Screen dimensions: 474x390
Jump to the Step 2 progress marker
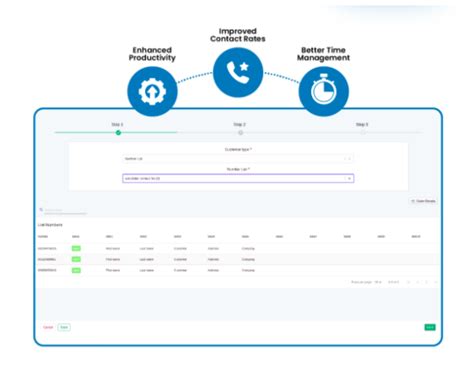240,133
